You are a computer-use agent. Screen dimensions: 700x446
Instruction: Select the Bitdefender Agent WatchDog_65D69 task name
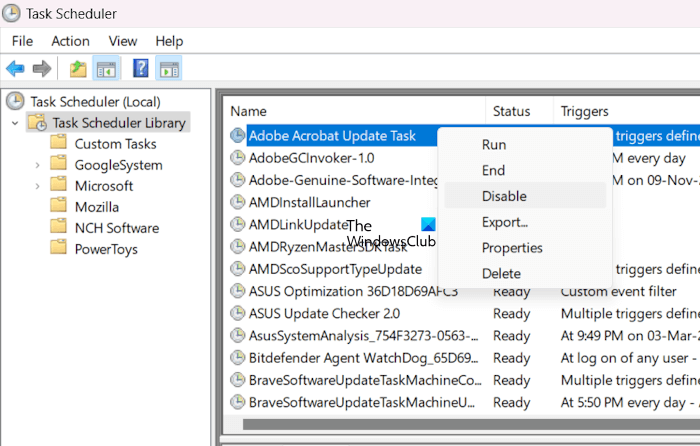pyautogui.click(x=363, y=358)
